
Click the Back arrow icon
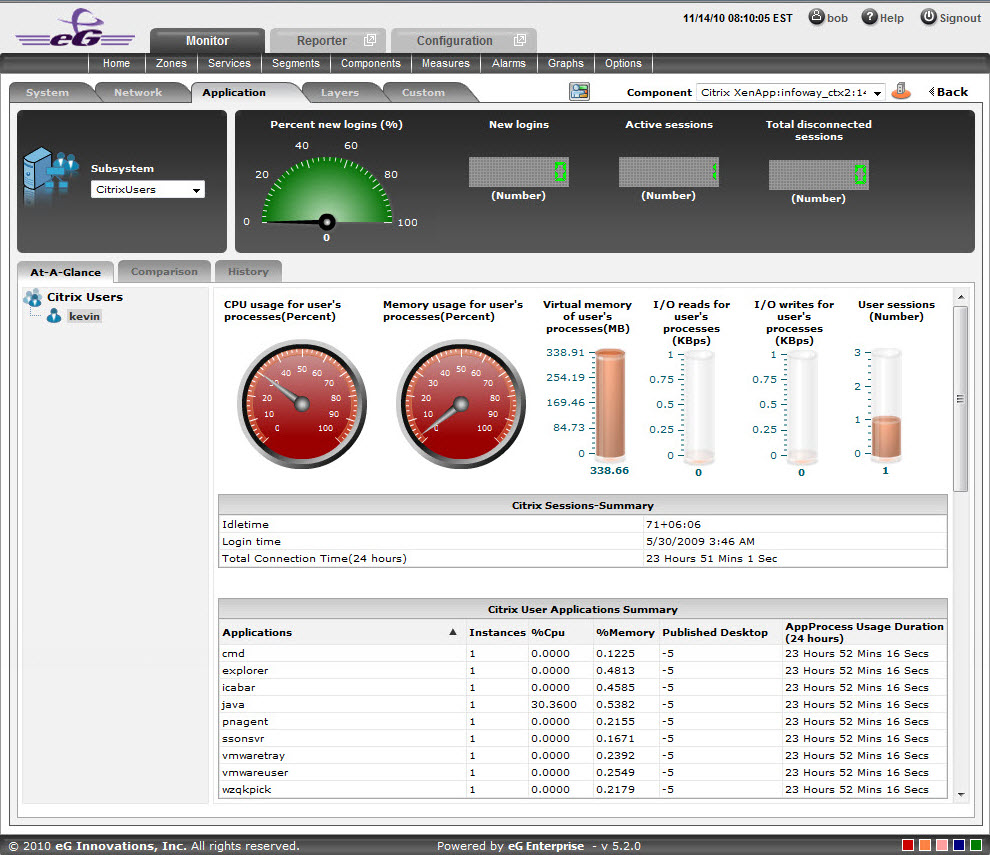[x=931, y=92]
